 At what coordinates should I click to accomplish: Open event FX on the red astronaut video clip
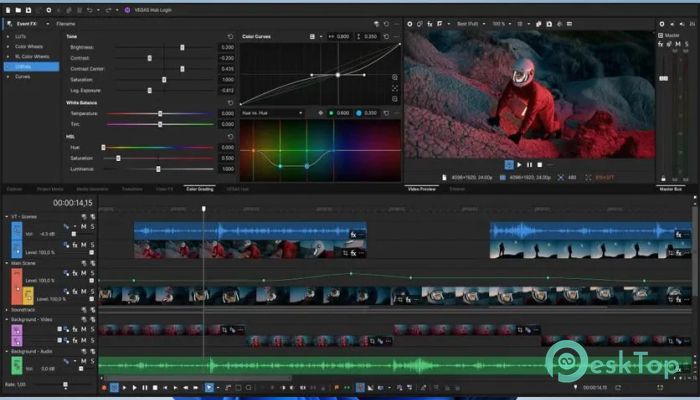click(354, 253)
